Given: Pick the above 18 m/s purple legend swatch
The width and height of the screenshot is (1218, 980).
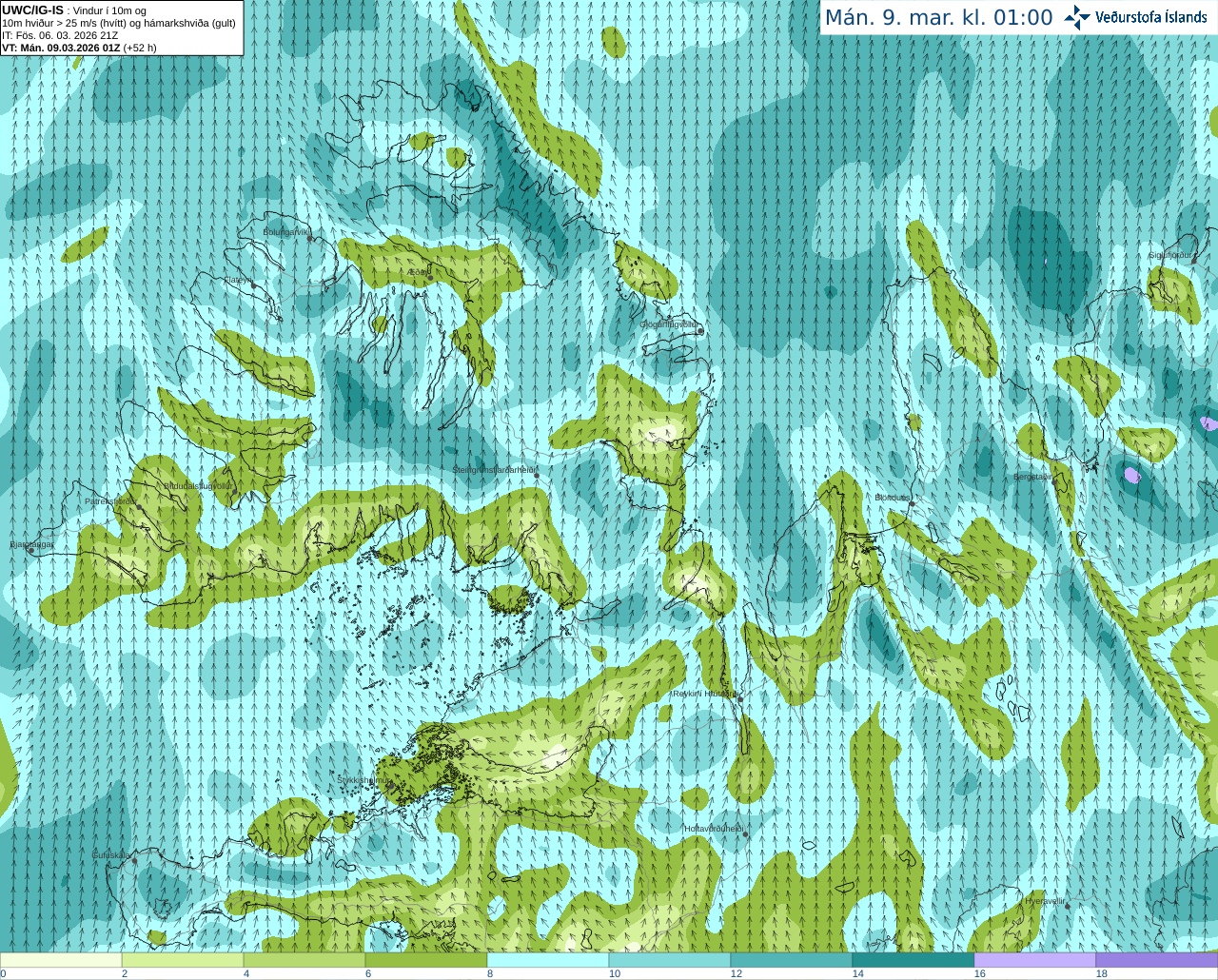Looking at the screenshot, I should click(x=1157, y=960).
